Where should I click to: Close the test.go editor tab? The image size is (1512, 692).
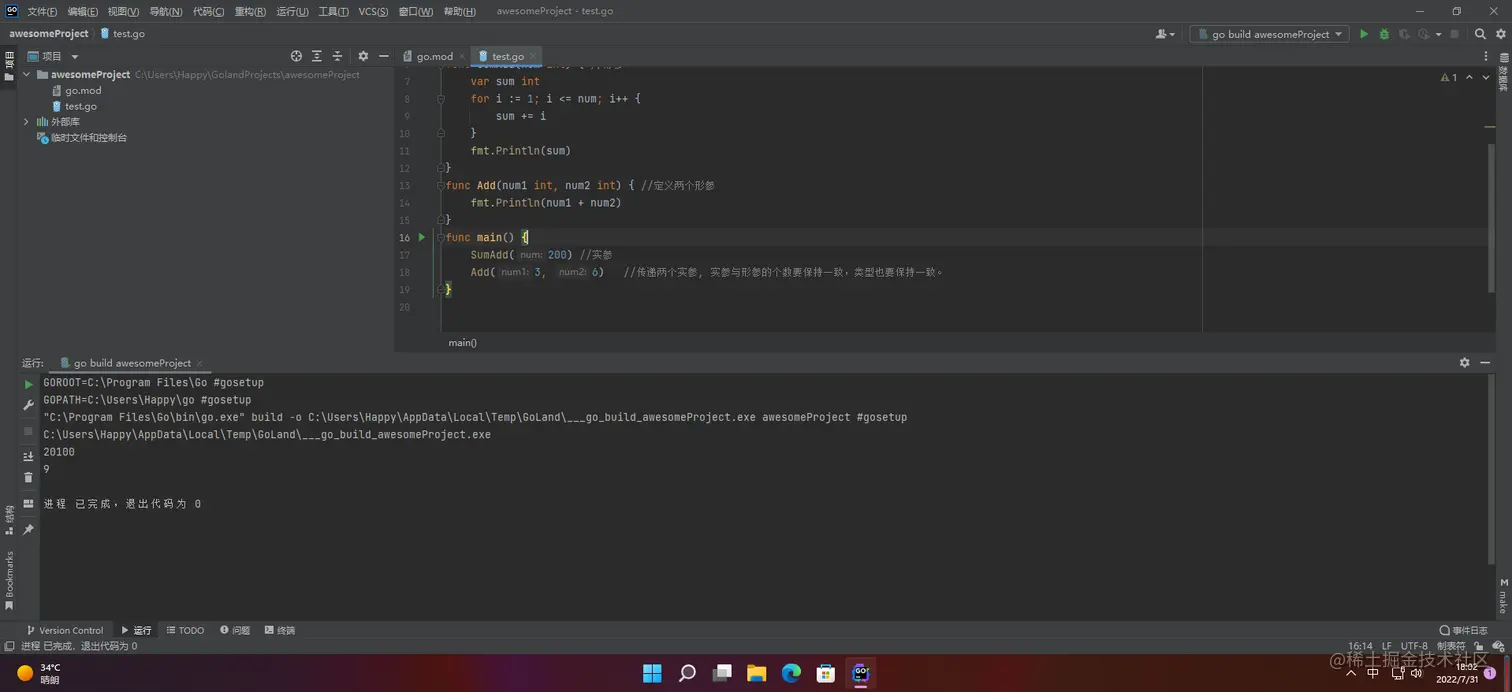tap(533, 57)
